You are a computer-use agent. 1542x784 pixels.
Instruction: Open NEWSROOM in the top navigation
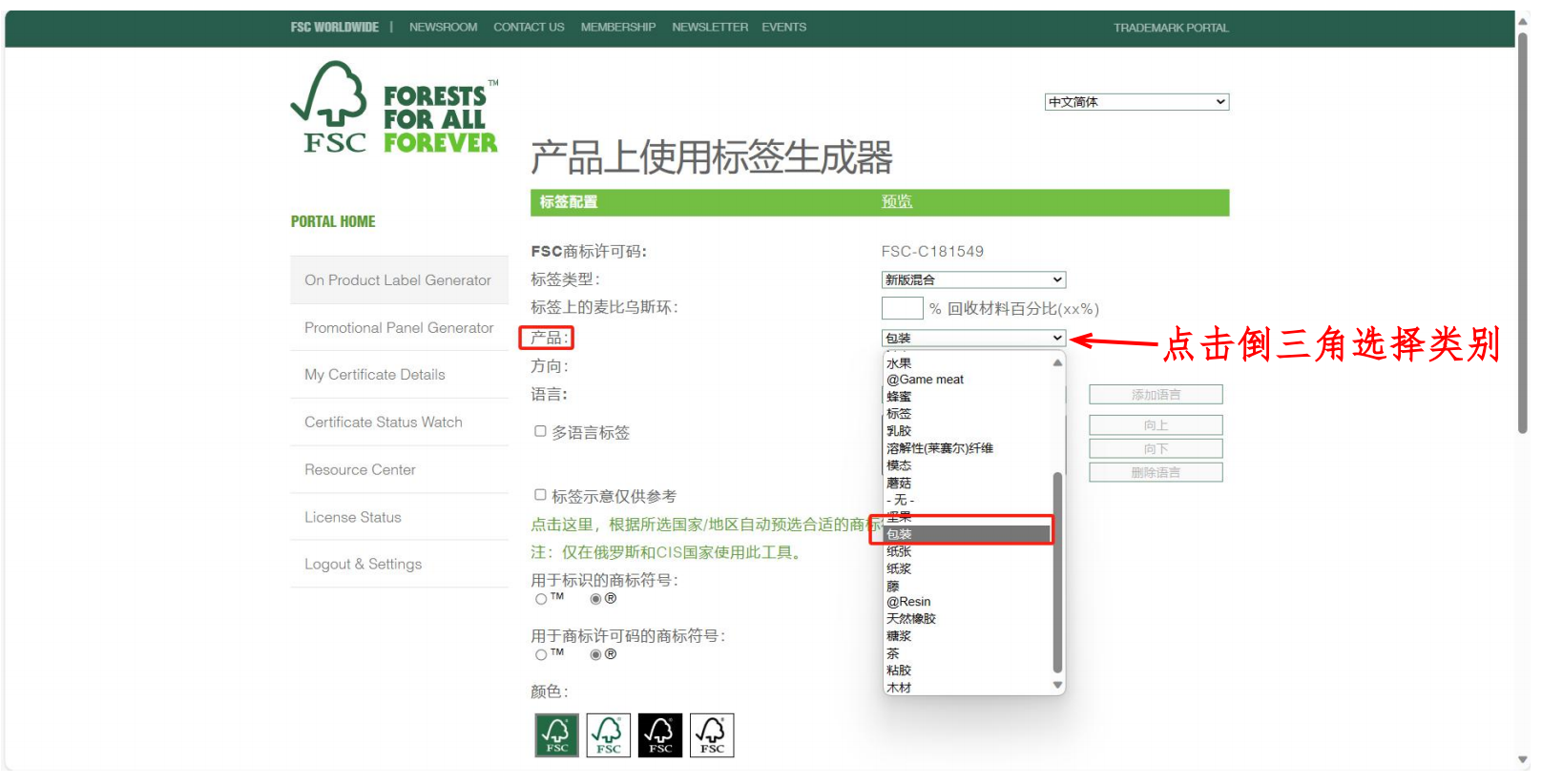click(443, 28)
